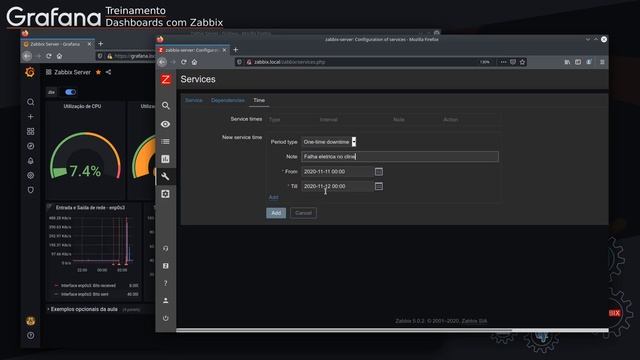Image resolution: width=640 pixels, height=360 pixels.
Task: Toggle the blue switch in the Grafana dashboard
Action: (70, 92)
